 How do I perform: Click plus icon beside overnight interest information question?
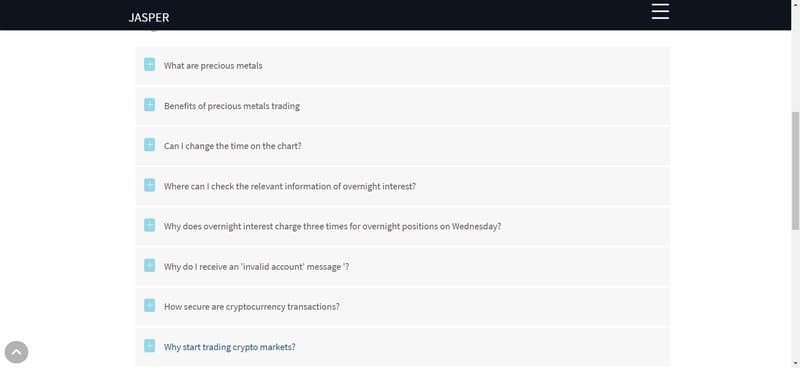[149, 185]
